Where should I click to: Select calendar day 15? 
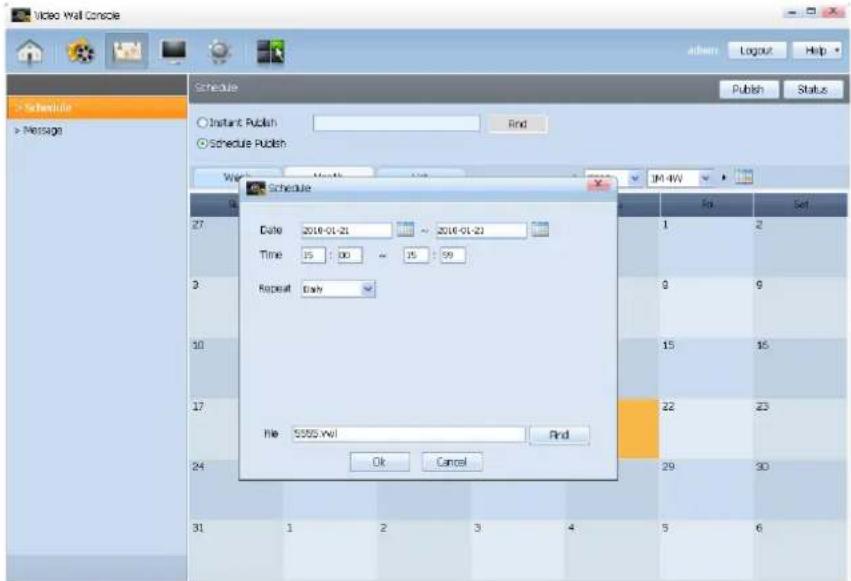click(706, 368)
